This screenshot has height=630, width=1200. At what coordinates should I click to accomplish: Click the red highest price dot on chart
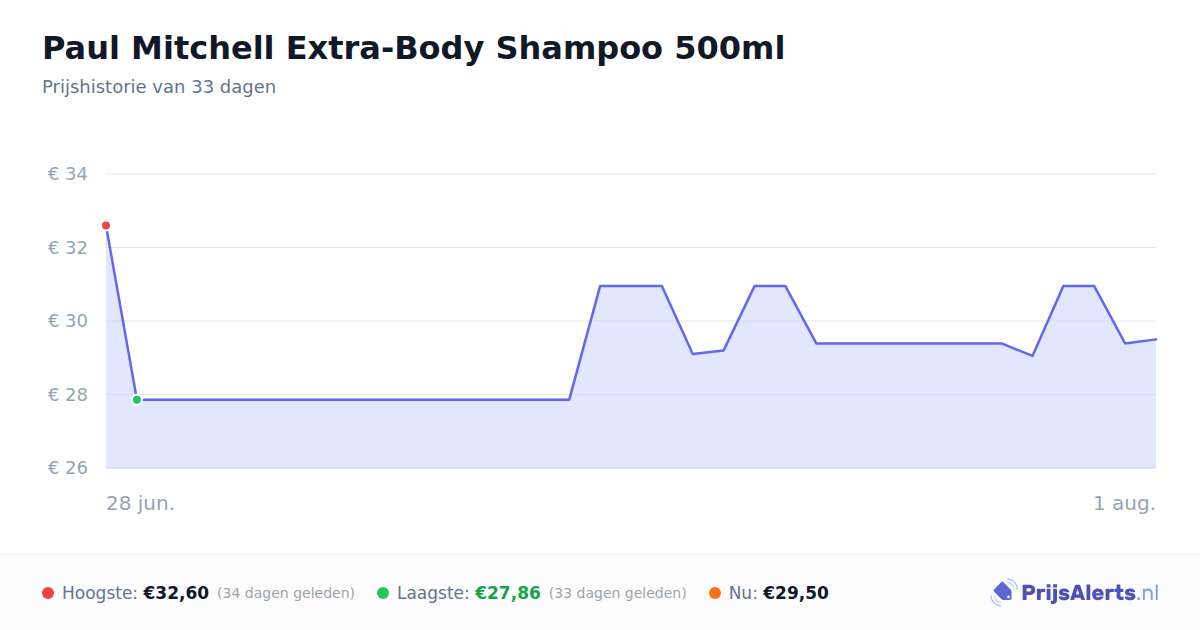pyautogui.click(x=106, y=226)
